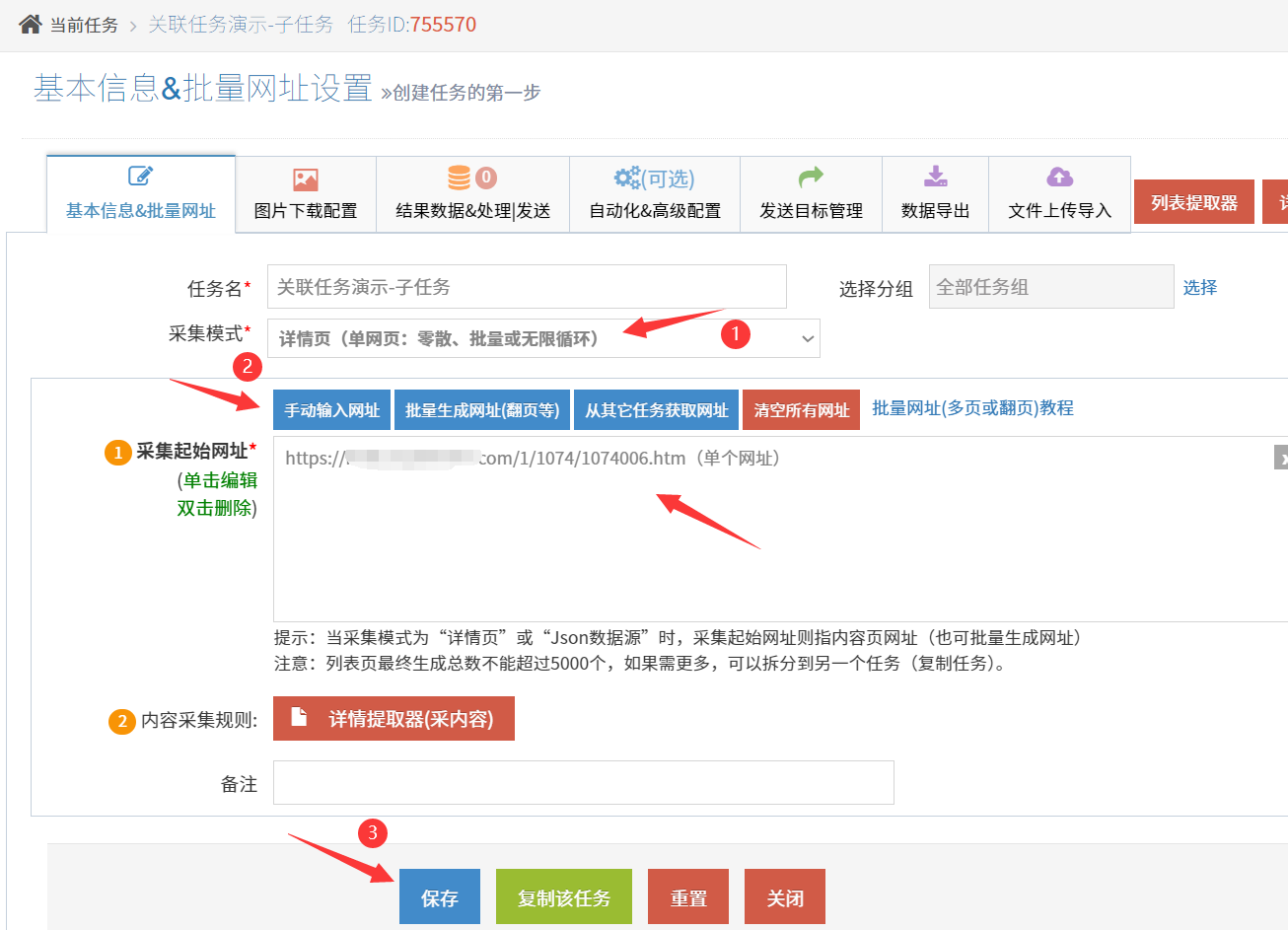Image resolution: width=1288 pixels, height=930 pixels.
Task: Click 清空所有网址 button
Action: click(801, 410)
